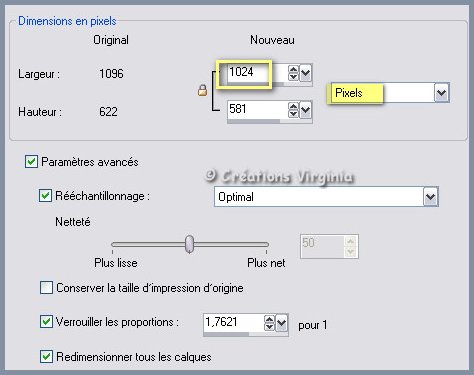Open the Optimal resampling dropdown
Viewport: 474px width, 375px height.
tap(430, 197)
